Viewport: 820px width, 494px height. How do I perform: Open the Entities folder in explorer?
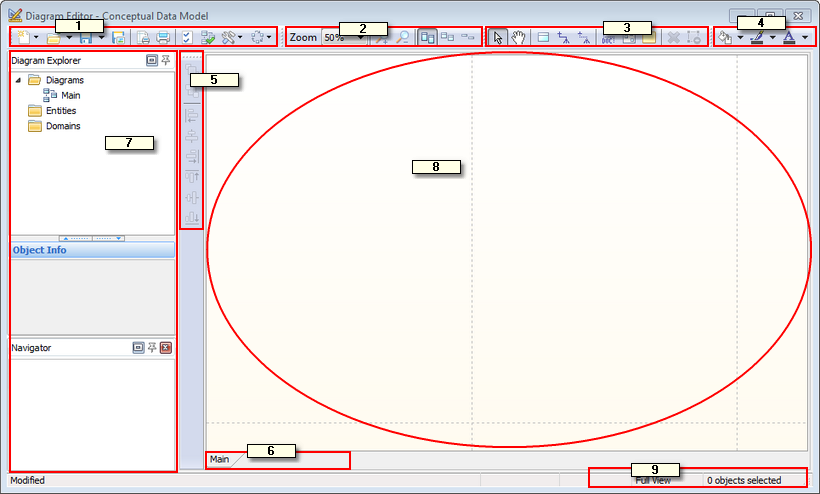click(60, 111)
